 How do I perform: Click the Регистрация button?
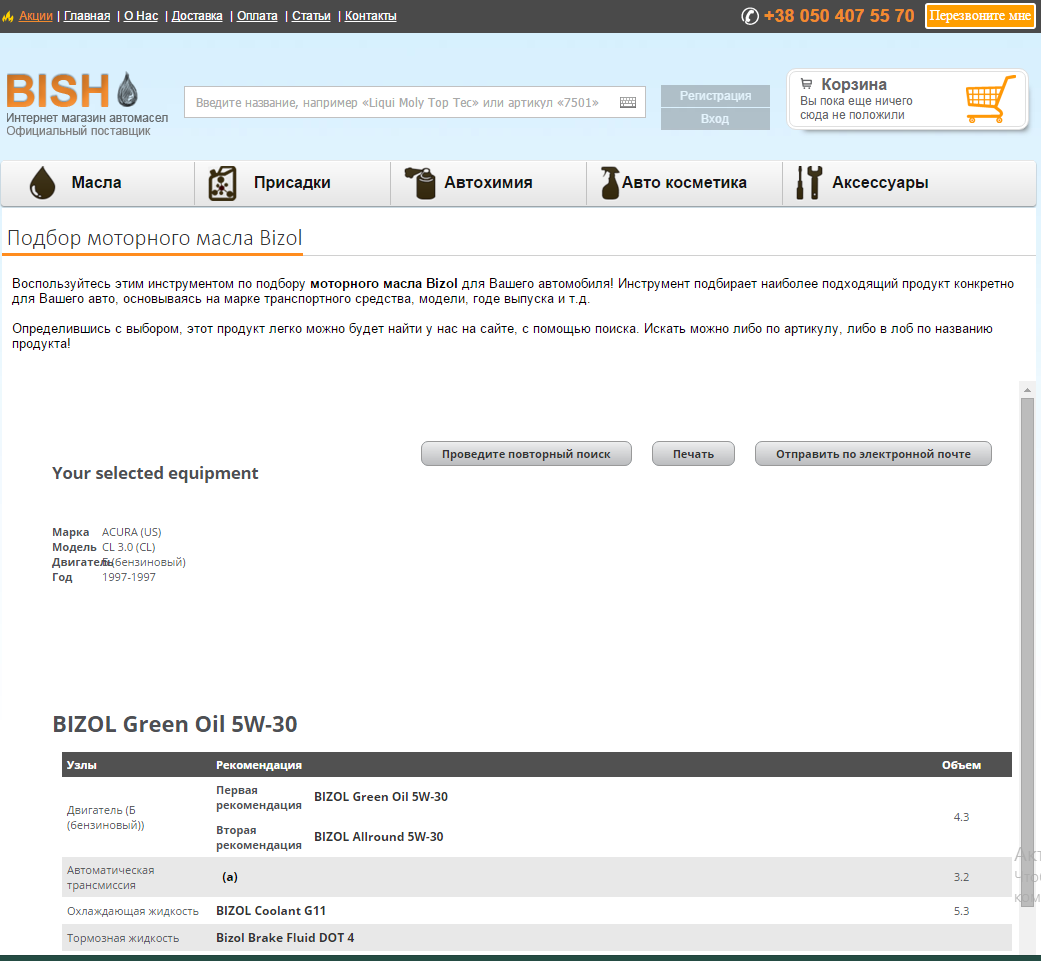[715, 96]
